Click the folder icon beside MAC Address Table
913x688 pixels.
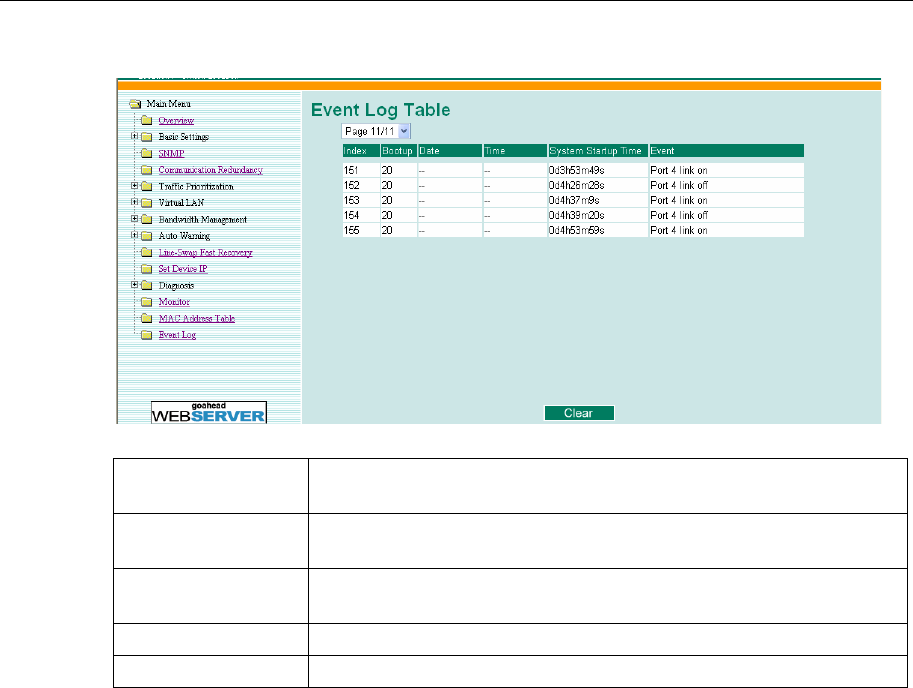tap(147, 319)
